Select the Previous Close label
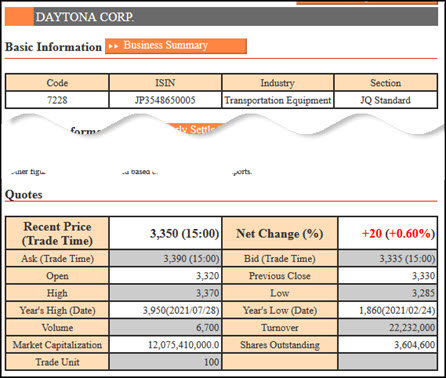This screenshot has height=378, width=446. [x=280, y=276]
